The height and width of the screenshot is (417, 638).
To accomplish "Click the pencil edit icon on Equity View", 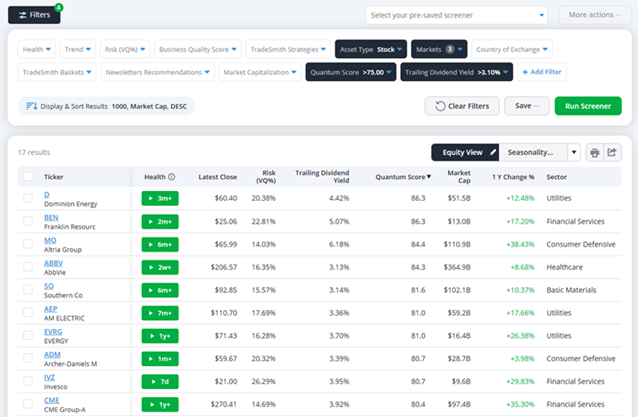I will click(x=493, y=152).
